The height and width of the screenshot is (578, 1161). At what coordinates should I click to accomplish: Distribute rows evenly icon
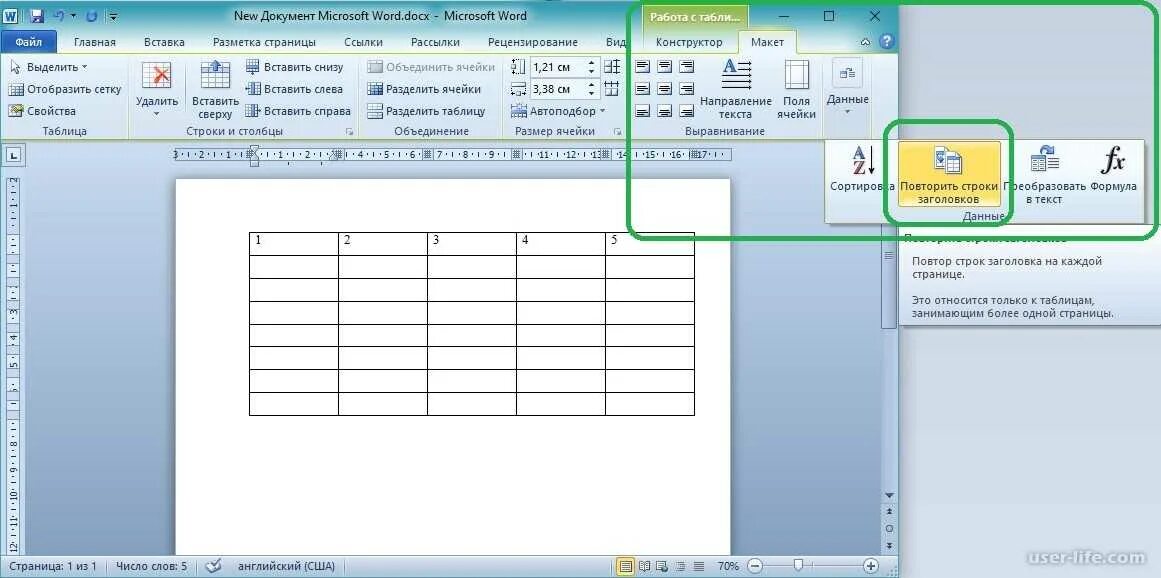(x=612, y=67)
